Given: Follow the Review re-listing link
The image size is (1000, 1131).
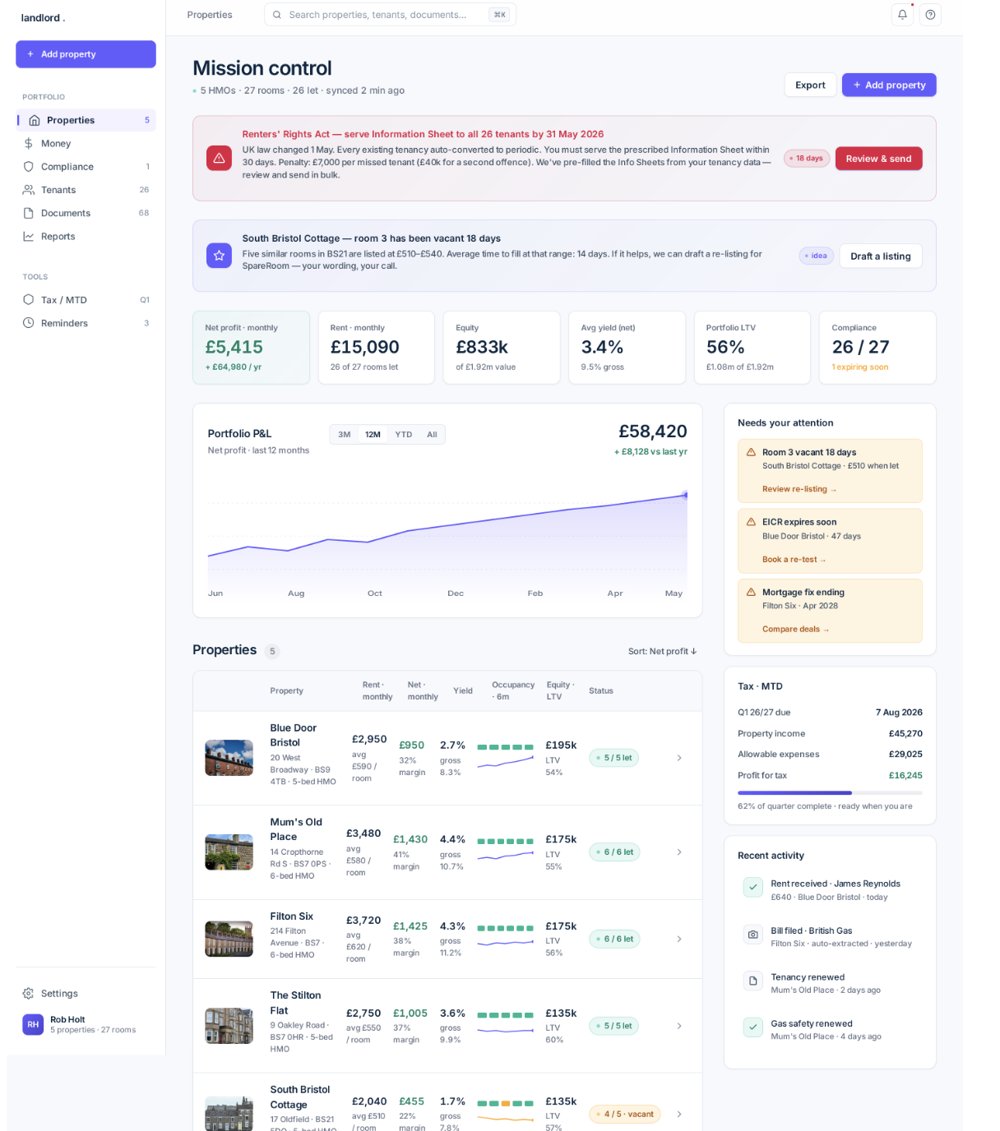Looking at the screenshot, I should (x=799, y=489).
